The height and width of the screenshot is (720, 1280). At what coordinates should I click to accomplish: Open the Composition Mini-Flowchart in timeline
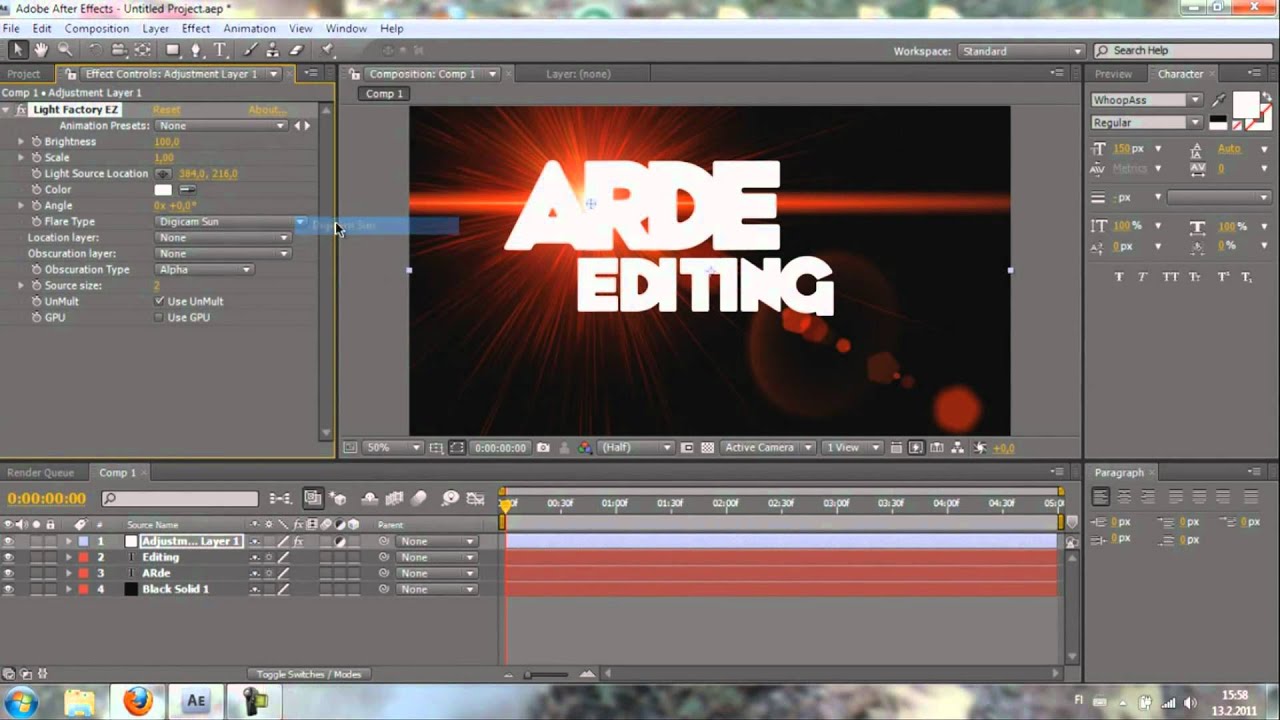point(281,498)
